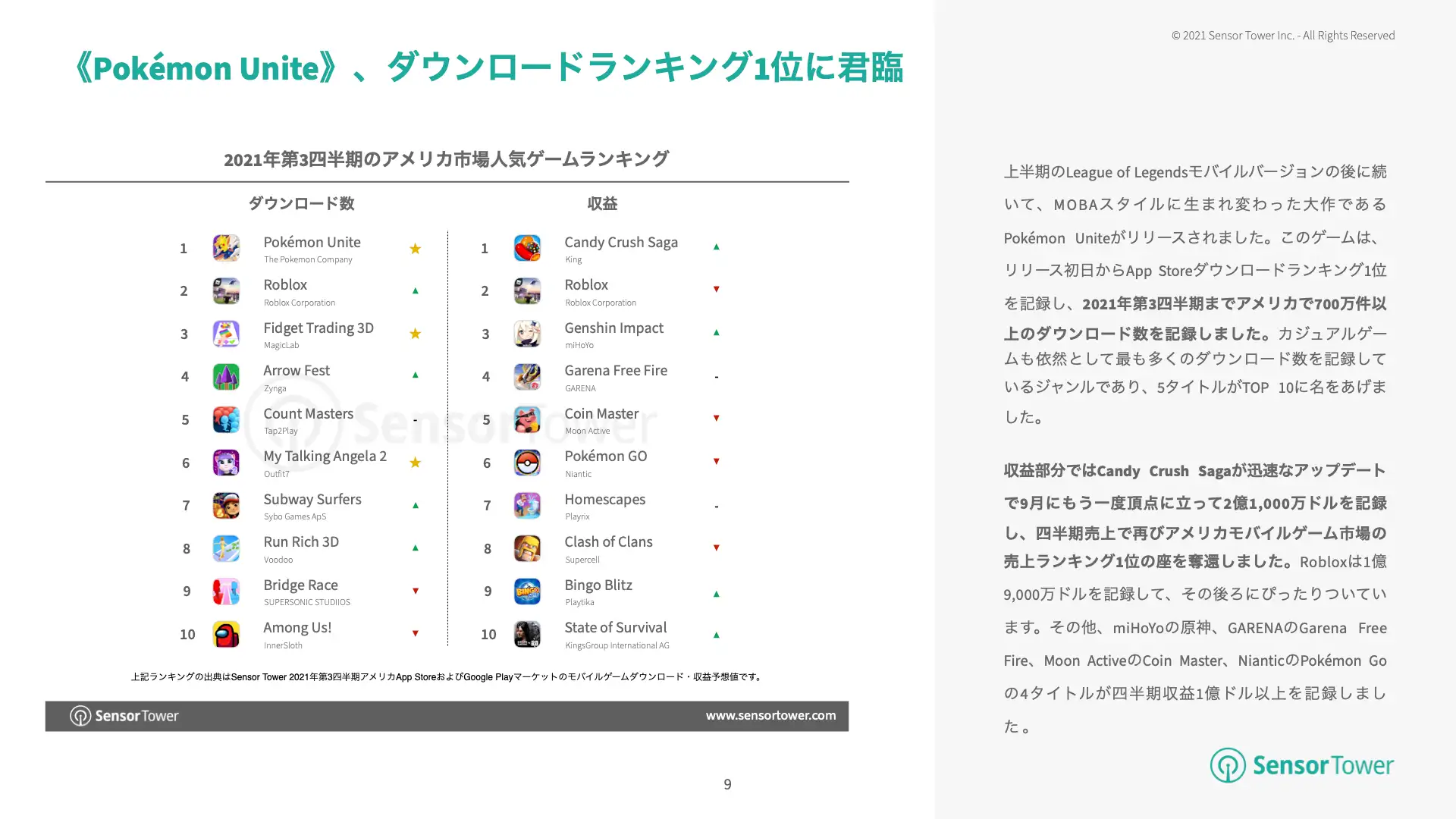Screen dimensions: 1456x819
Task: Click the text Bingo Blitz
Action: [x=598, y=585]
